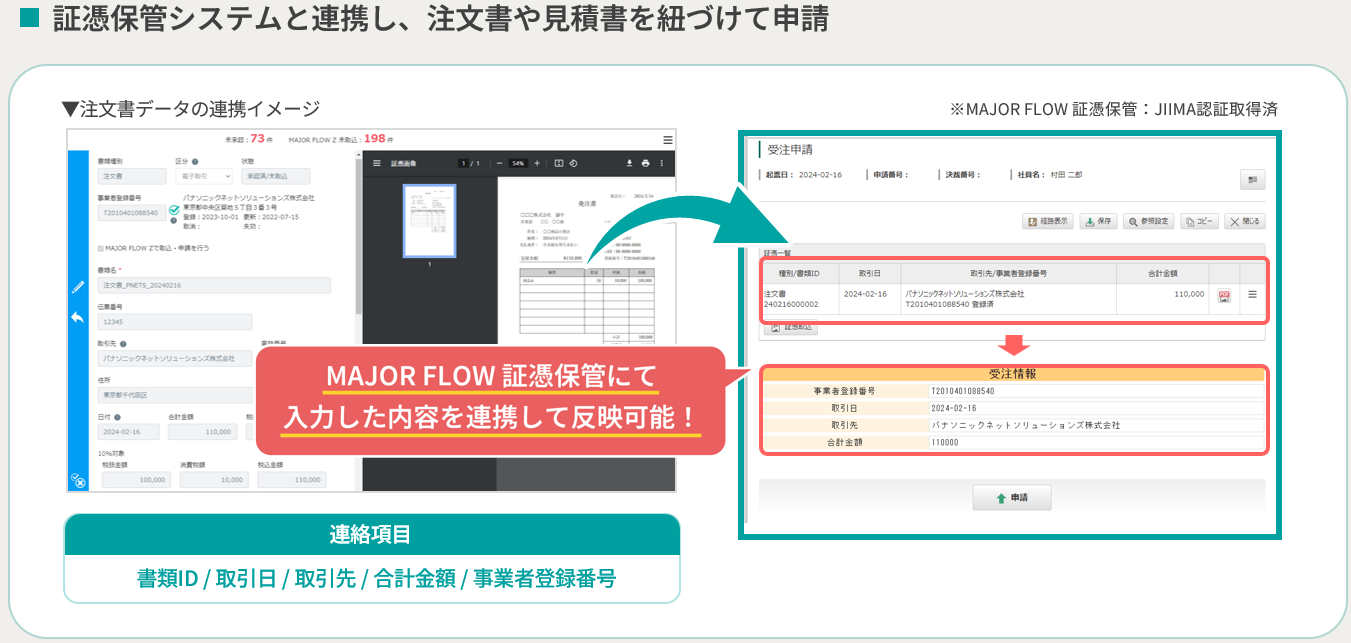Enable MAJOR FLOW Zで取込・申請を行う checkbox
Screen dimensions: 1351x643
100,247
